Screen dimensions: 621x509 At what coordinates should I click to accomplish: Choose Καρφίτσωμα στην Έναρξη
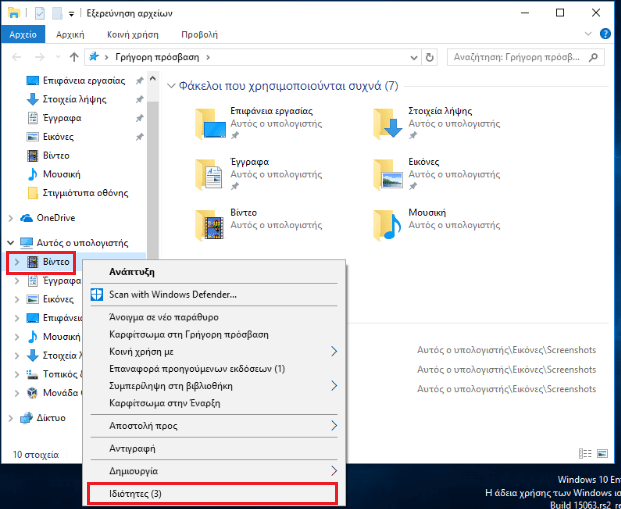214,403
